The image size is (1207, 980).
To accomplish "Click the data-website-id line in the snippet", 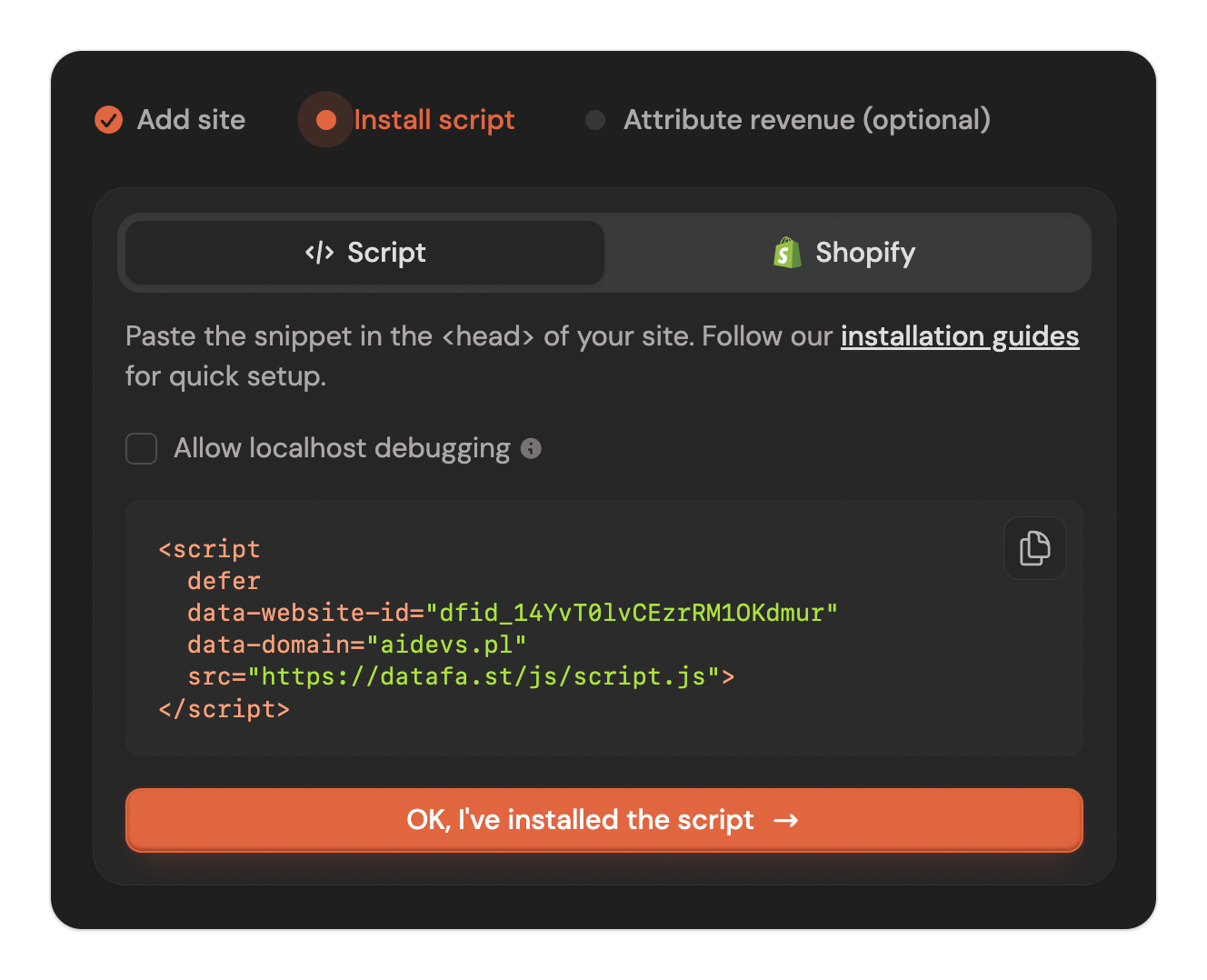I will (513, 613).
